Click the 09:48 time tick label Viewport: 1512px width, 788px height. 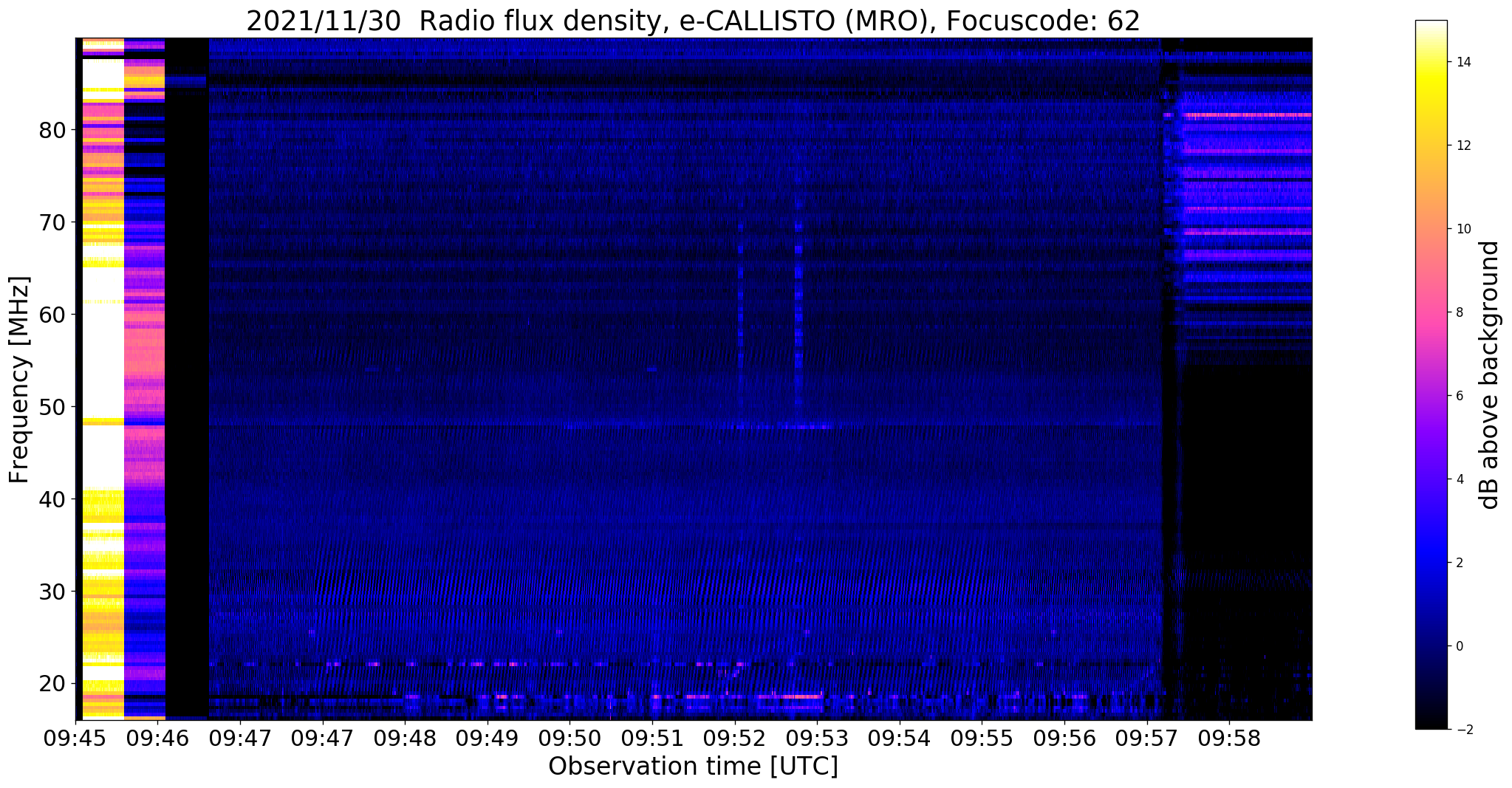pos(405,739)
